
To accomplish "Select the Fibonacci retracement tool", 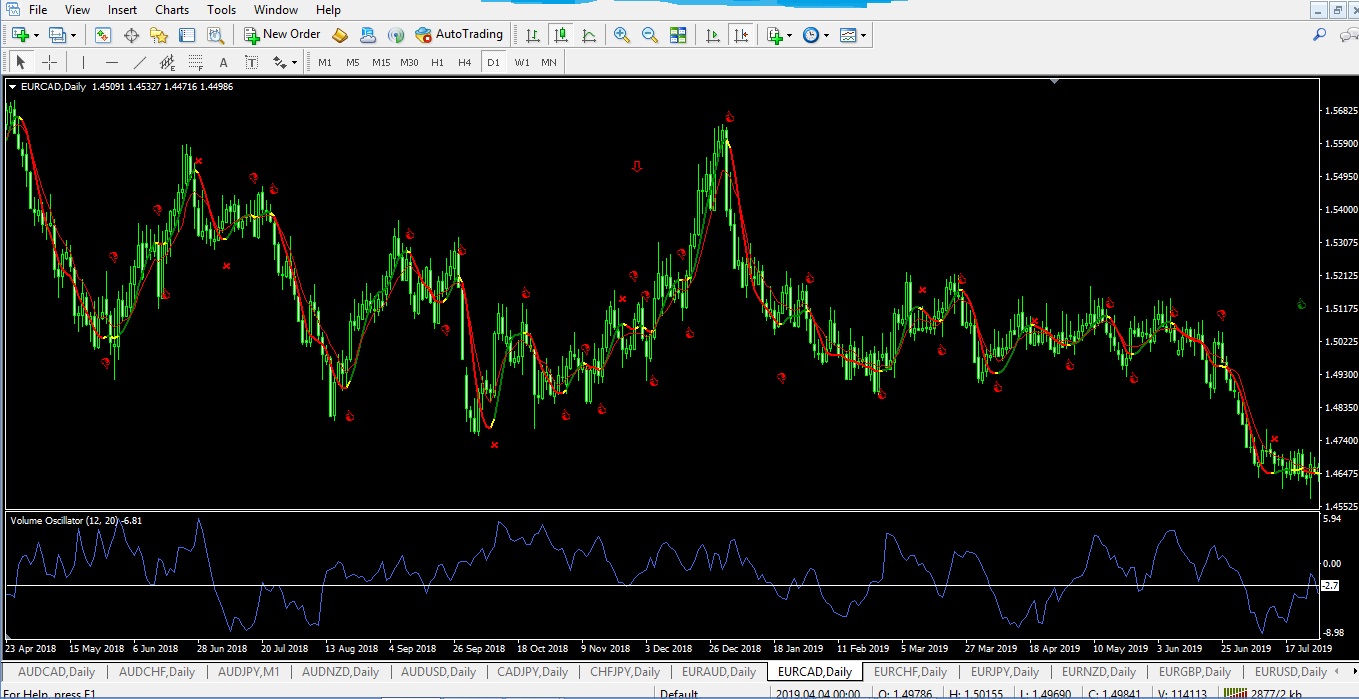I will click(x=195, y=62).
